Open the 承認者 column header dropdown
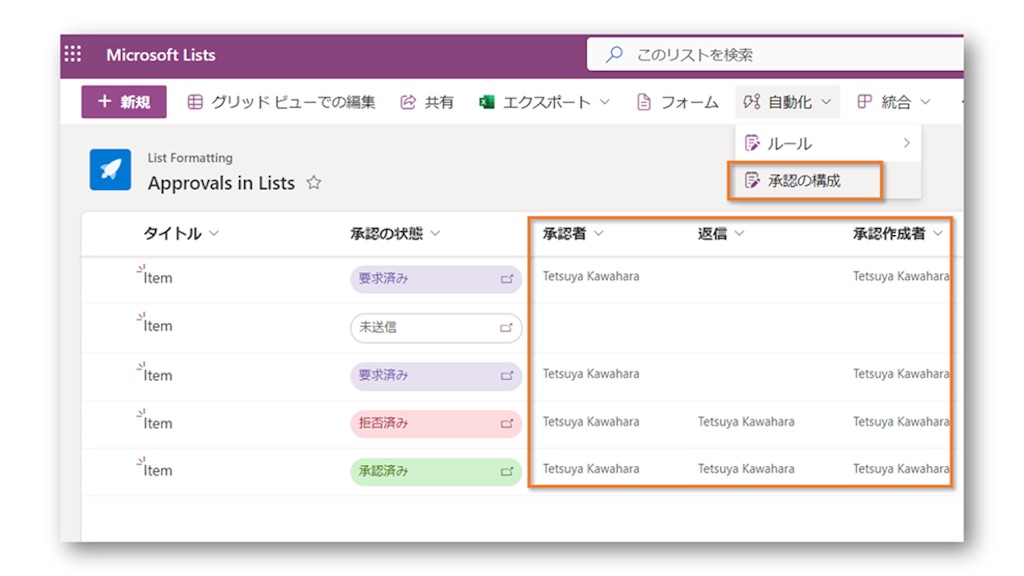Screen dimensions: 1024x576 [x=597, y=233]
